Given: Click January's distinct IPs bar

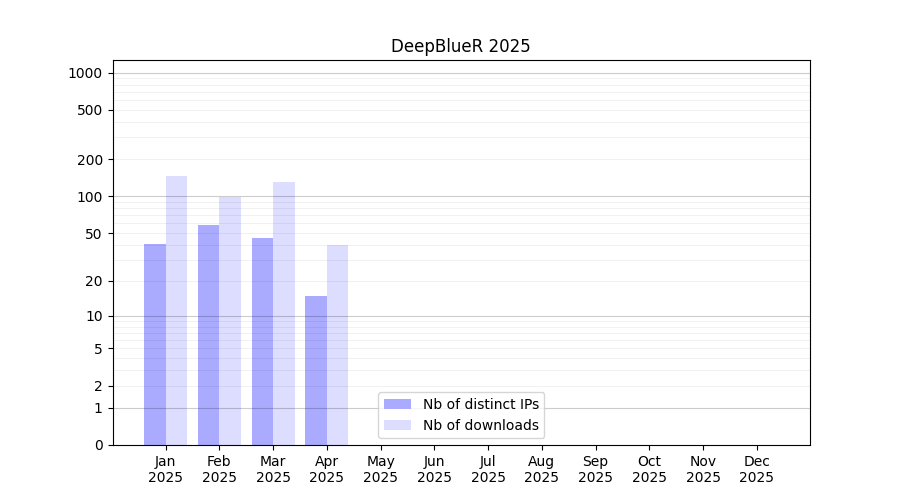Looking at the screenshot, I should (x=155, y=345).
